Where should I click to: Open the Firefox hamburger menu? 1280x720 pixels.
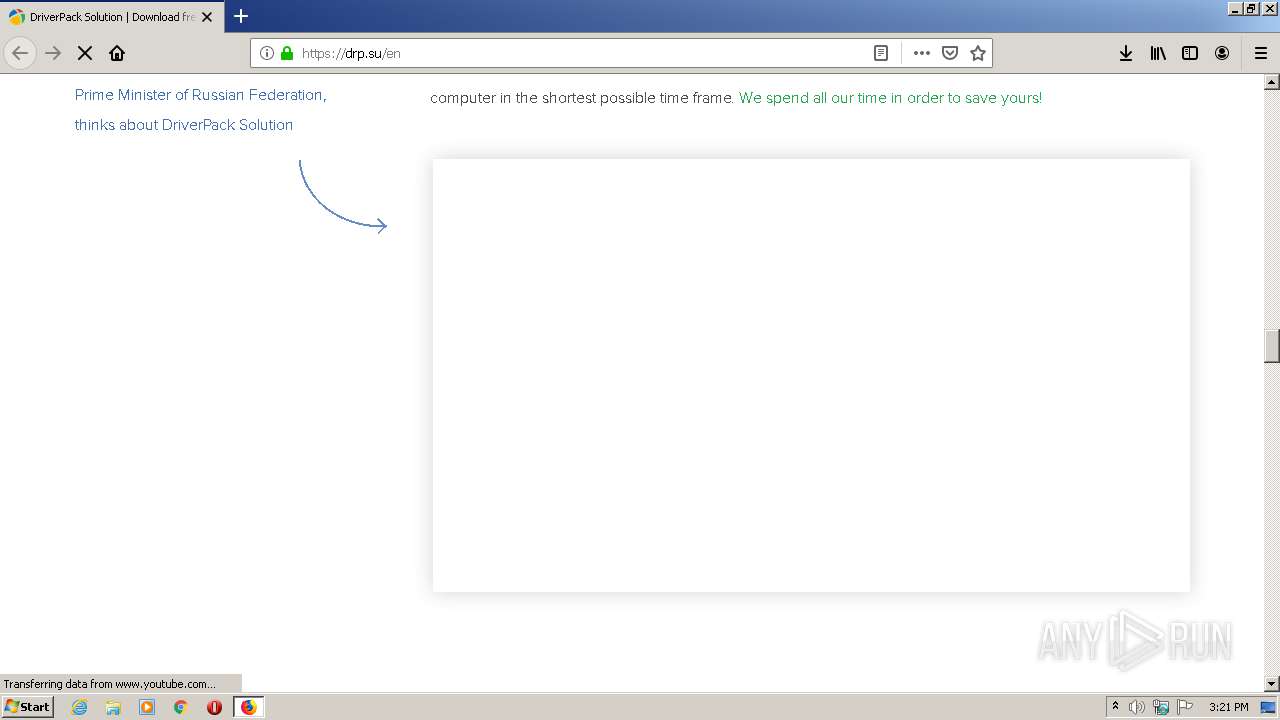click(1261, 53)
